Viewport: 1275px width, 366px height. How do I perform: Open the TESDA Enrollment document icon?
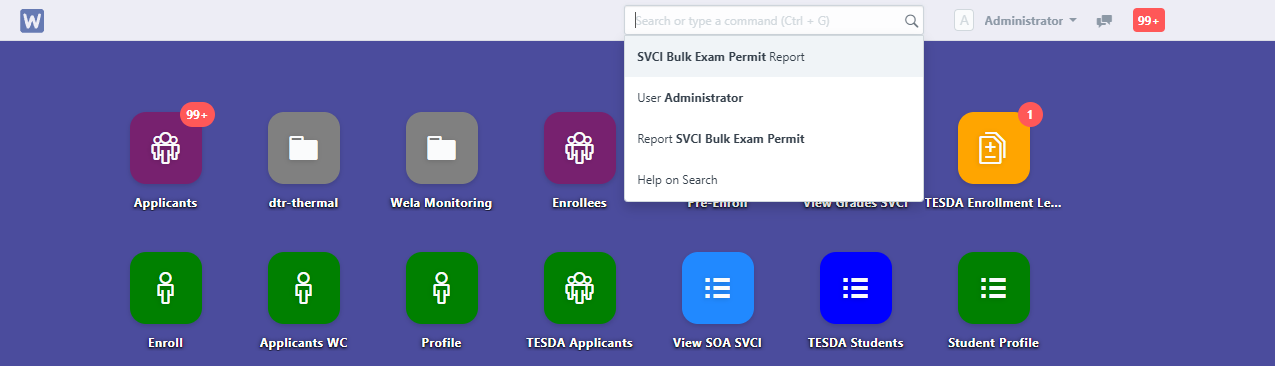tap(994, 148)
